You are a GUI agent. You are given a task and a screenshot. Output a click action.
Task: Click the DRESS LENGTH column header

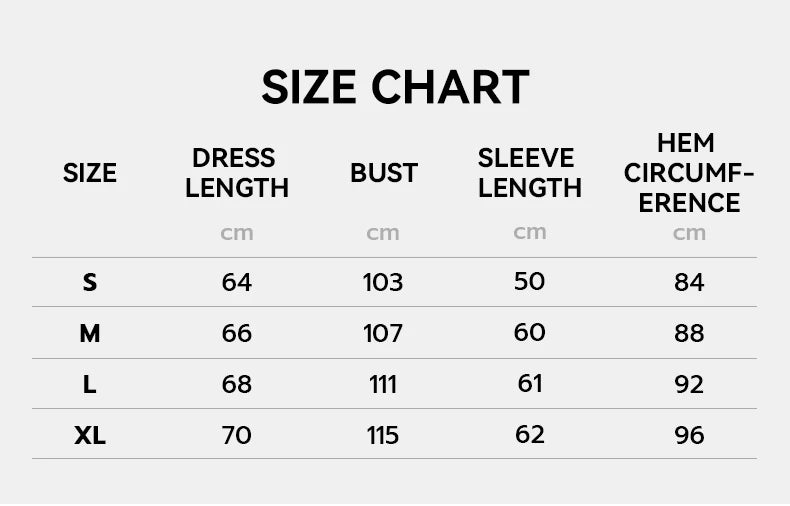237,173
